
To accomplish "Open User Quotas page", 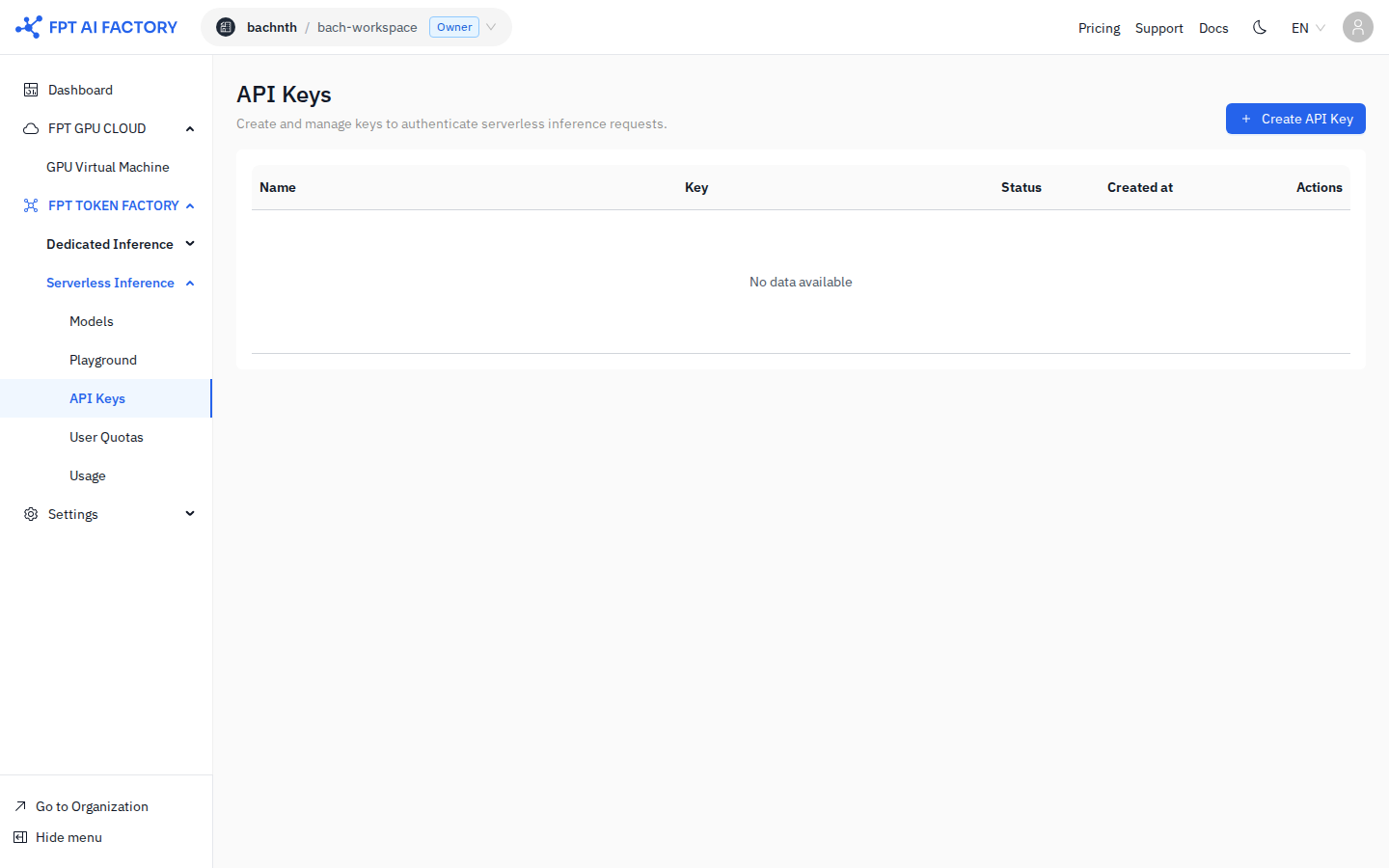I will coord(106,437).
